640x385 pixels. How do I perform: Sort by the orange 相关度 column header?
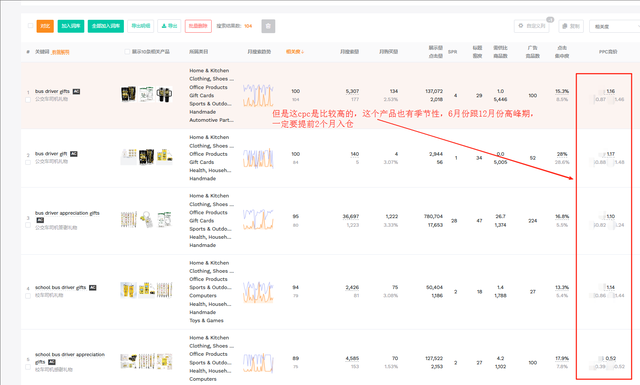[x=294, y=52]
